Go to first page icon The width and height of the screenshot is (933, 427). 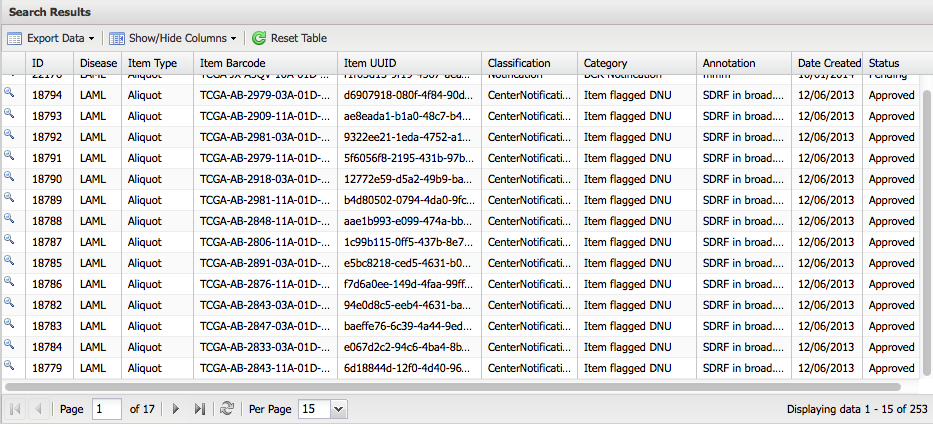point(15,409)
